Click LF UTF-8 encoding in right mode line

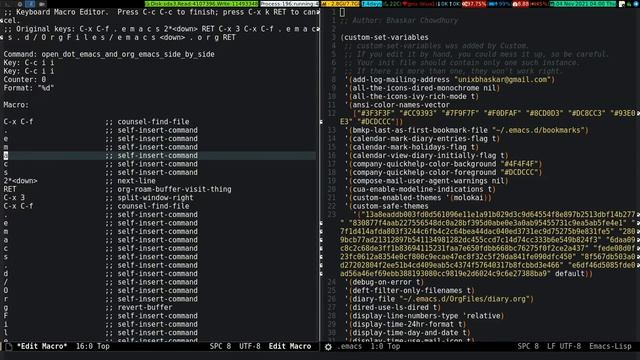(564, 347)
